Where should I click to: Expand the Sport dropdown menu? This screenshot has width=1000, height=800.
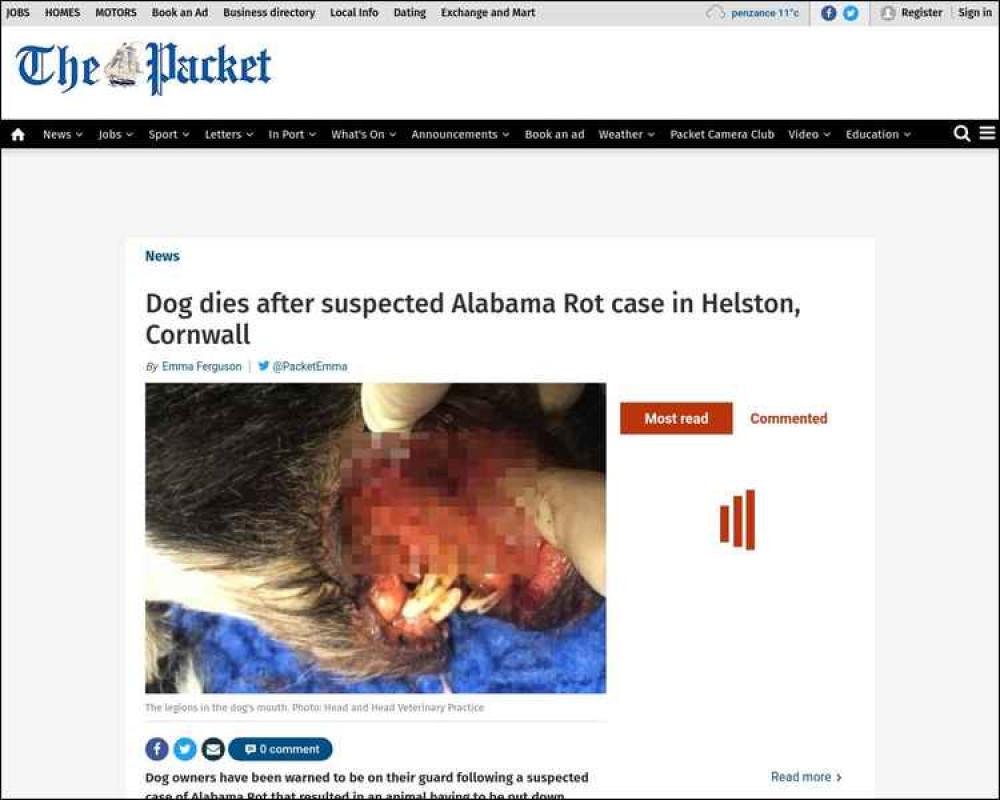(x=169, y=135)
